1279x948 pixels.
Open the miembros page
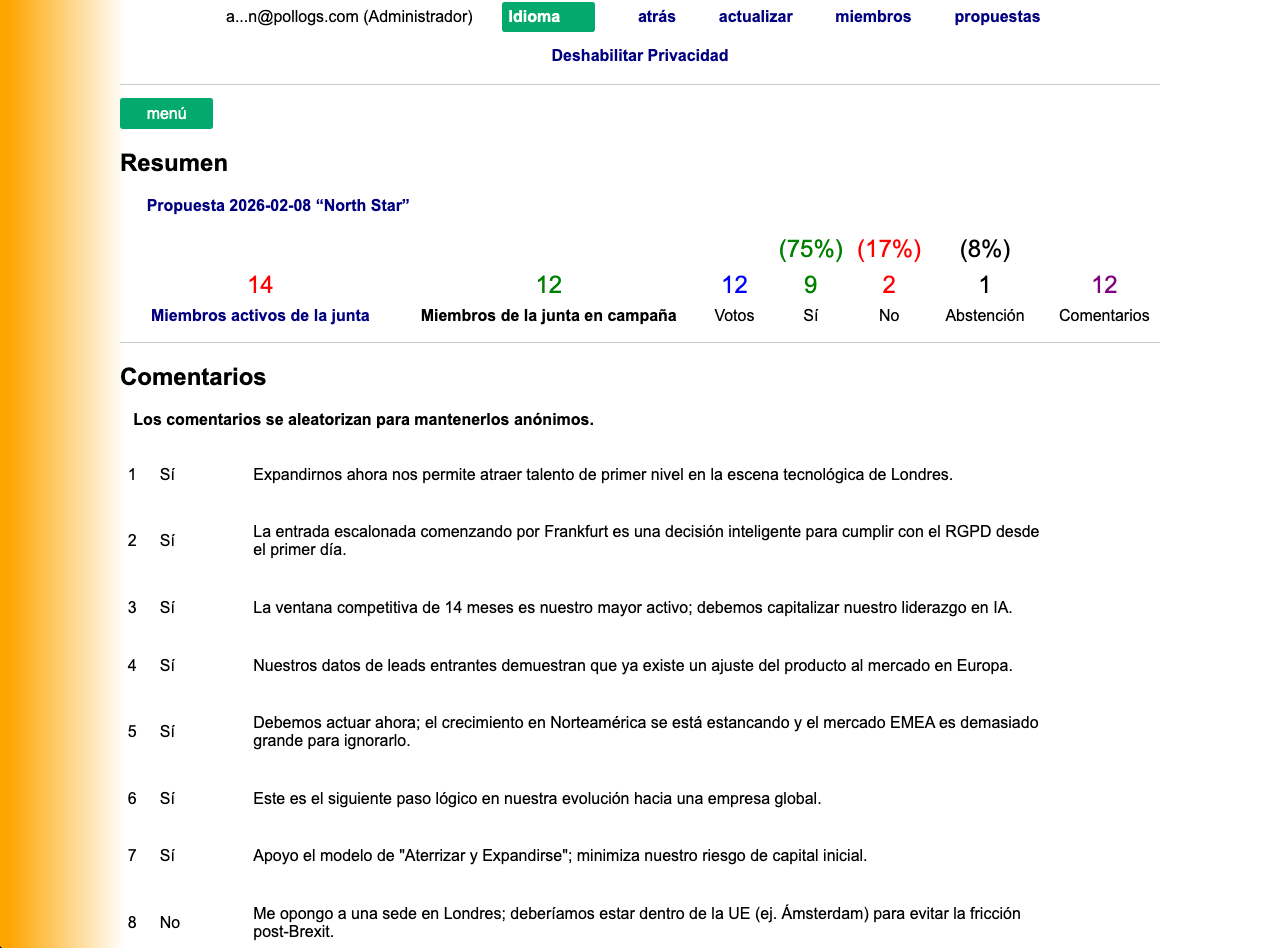click(x=872, y=17)
